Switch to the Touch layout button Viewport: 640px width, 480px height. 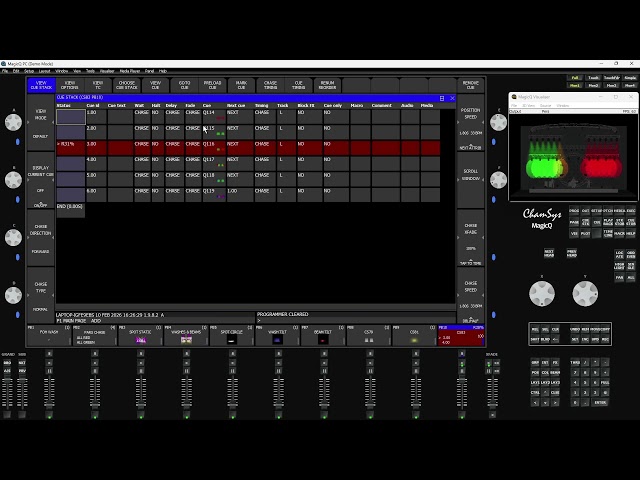pyautogui.click(x=593, y=78)
